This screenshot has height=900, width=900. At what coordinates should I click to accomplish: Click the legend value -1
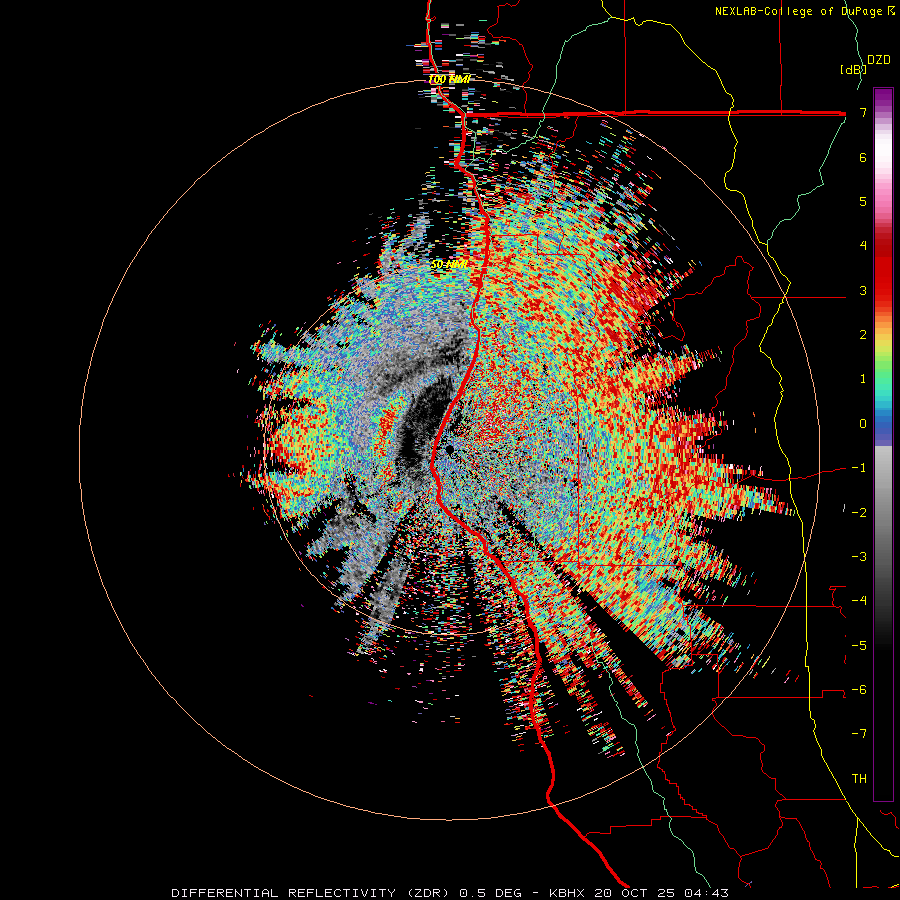coord(859,468)
